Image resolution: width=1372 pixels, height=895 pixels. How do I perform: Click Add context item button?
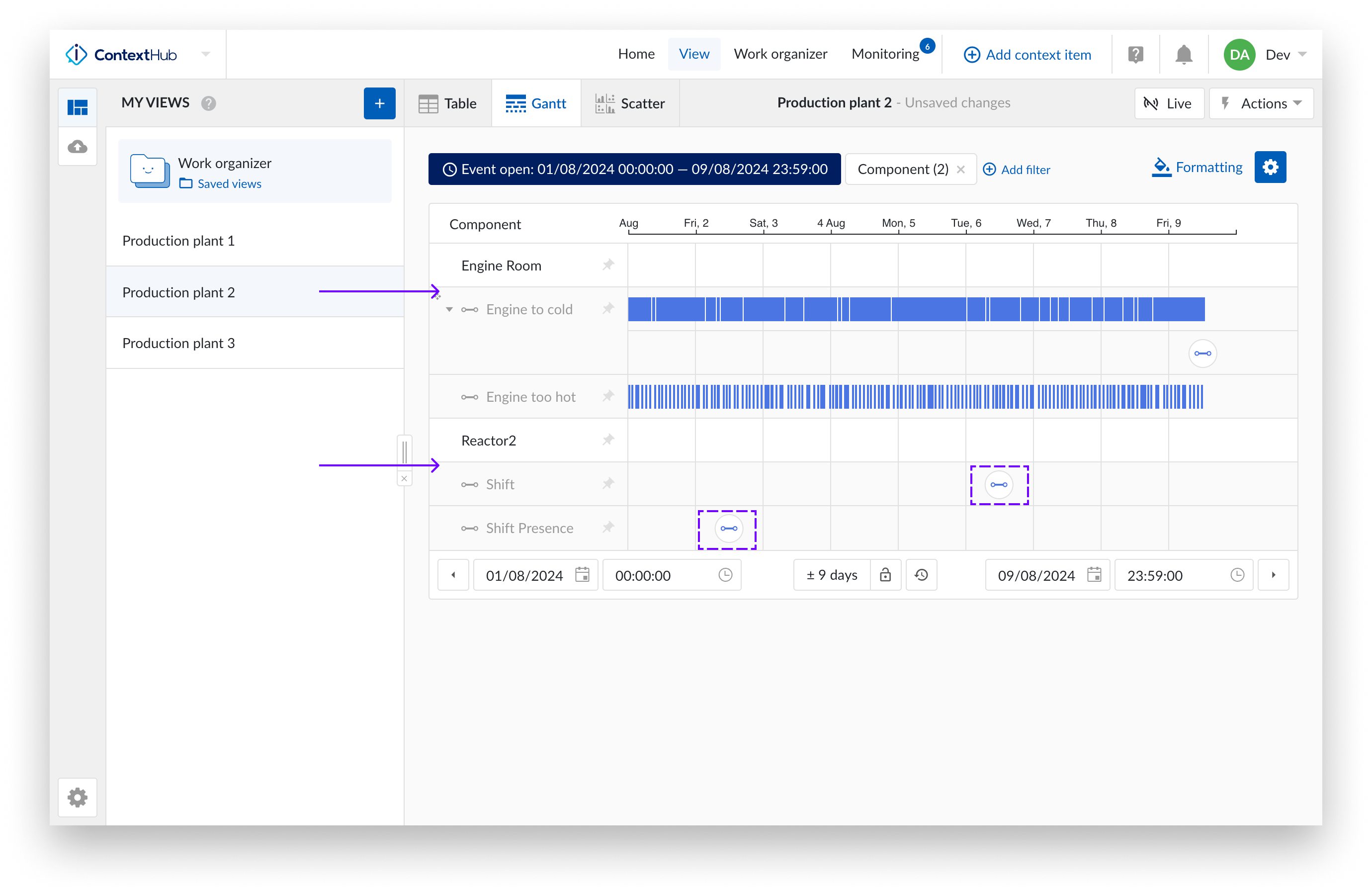1028,55
